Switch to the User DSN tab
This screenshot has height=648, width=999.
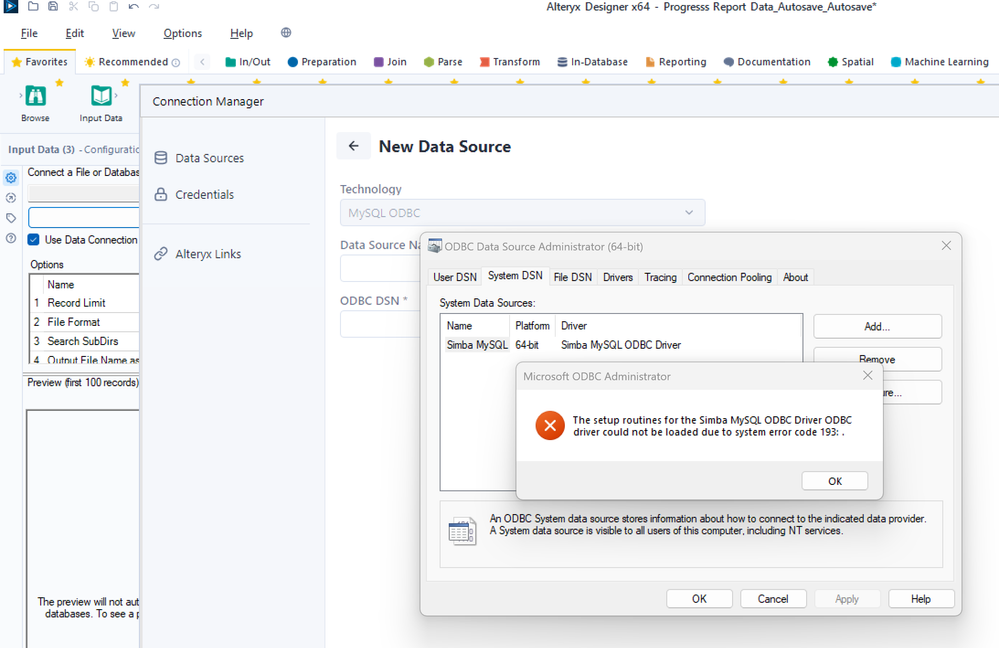point(454,277)
